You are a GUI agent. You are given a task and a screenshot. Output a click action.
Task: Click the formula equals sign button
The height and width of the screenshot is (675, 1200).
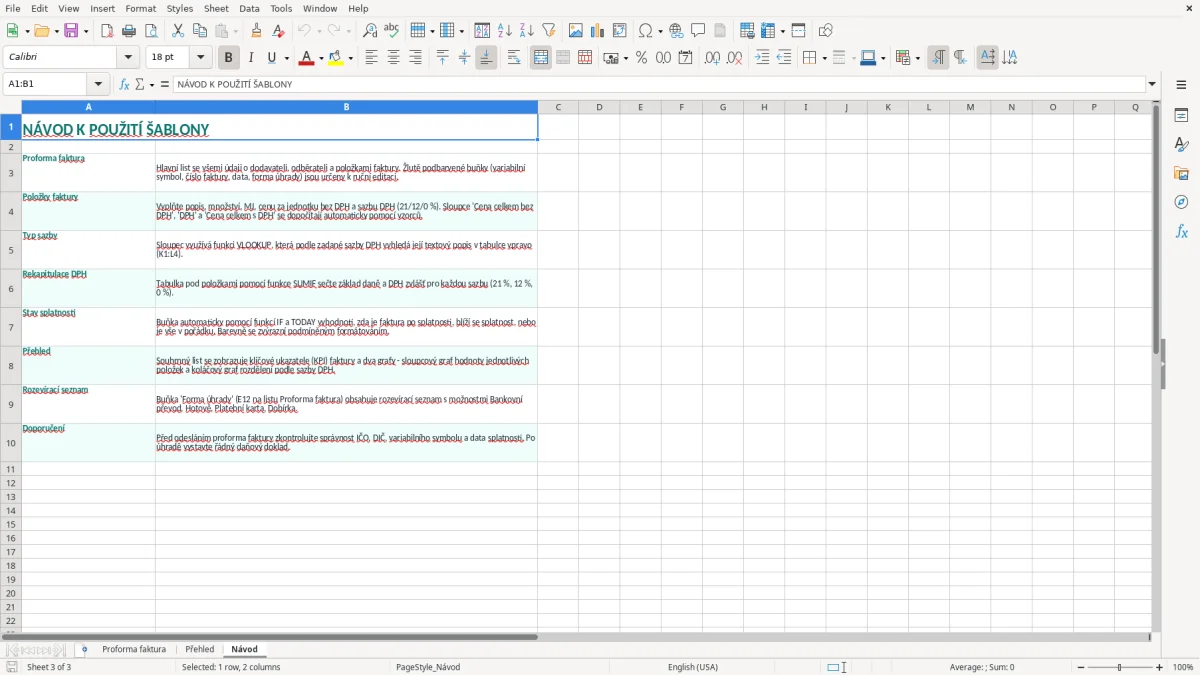click(164, 84)
